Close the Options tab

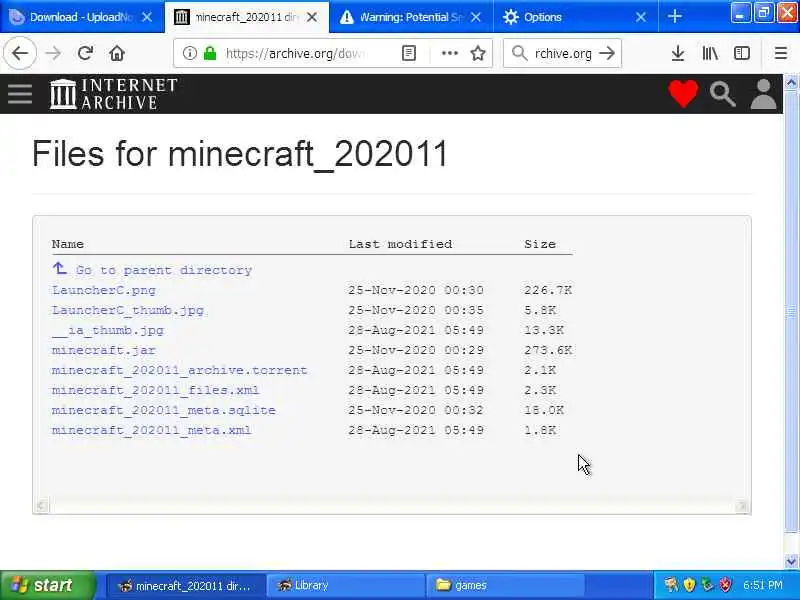[x=641, y=17]
